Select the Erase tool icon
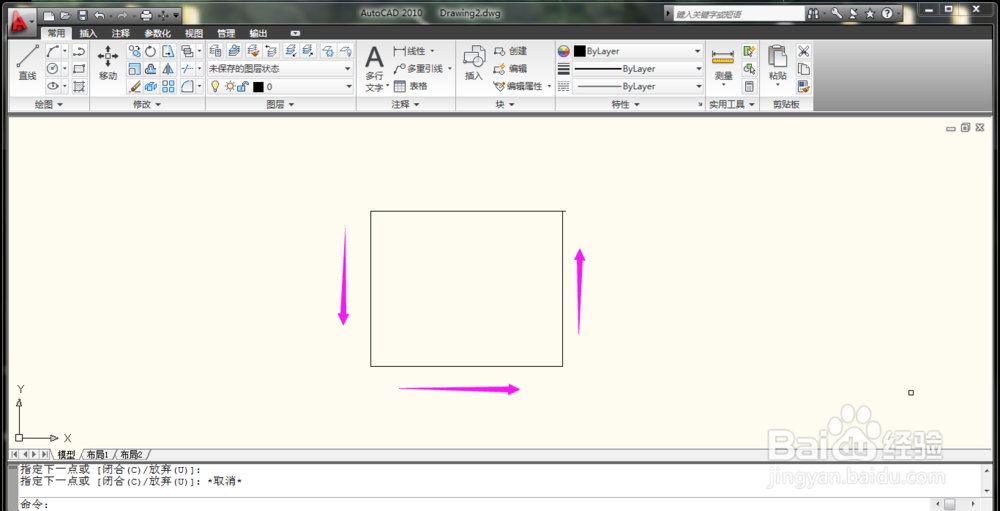Viewport: 1000px width, 511px height. point(135,87)
